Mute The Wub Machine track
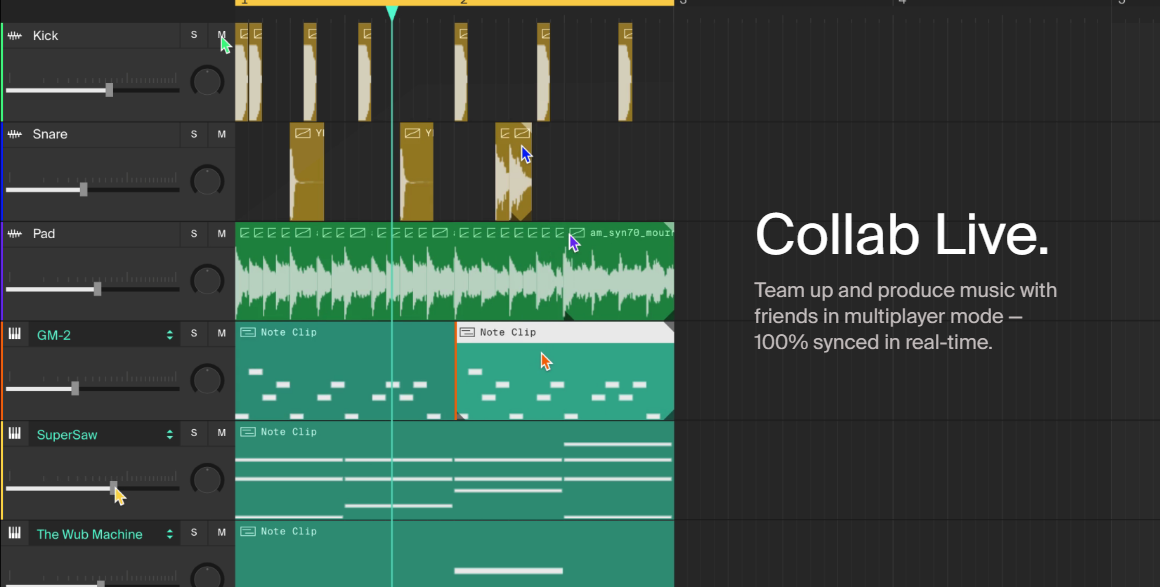Screen dimensions: 1160x587 tap(221, 532)
